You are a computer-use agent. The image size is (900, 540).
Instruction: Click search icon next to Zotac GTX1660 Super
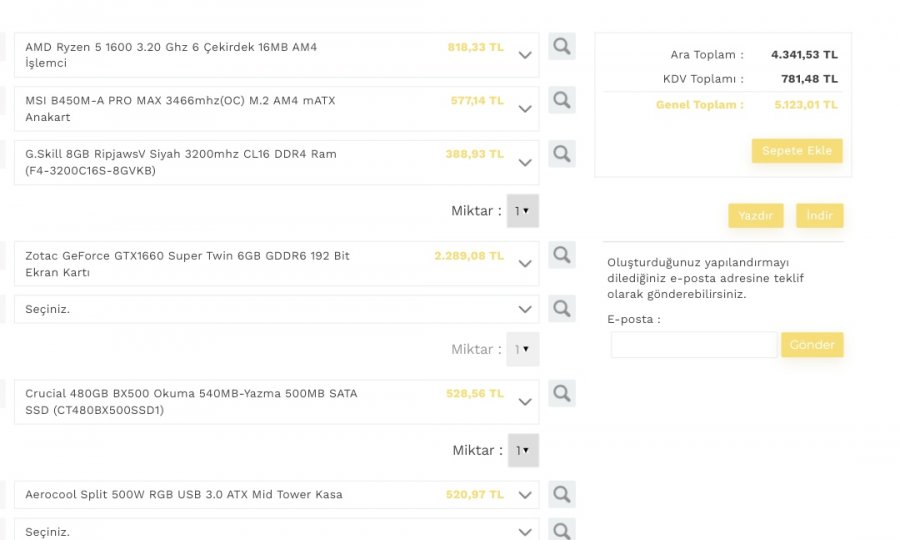point(562,255)
